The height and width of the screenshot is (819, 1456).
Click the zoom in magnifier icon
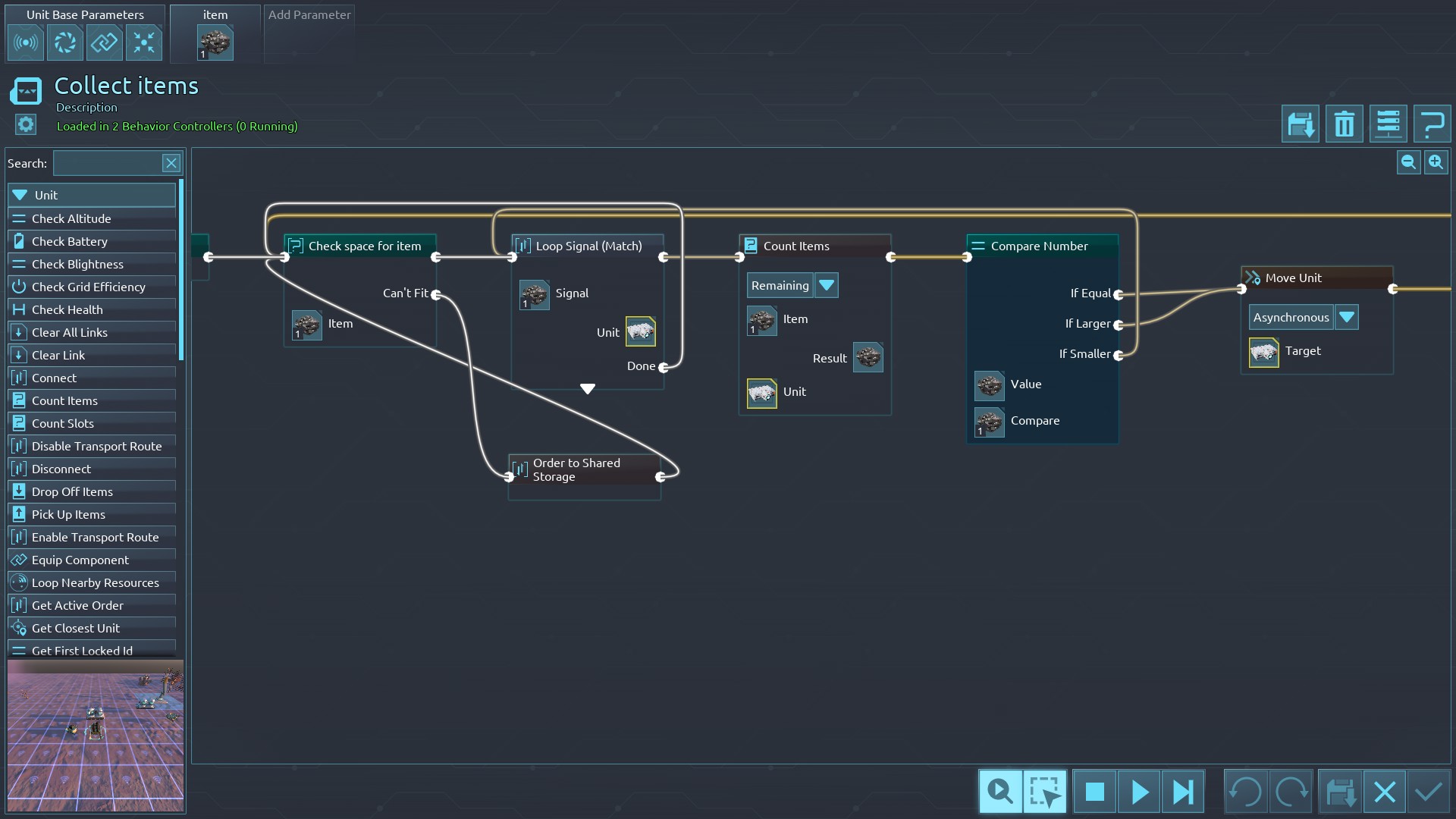click(1436, 162)
